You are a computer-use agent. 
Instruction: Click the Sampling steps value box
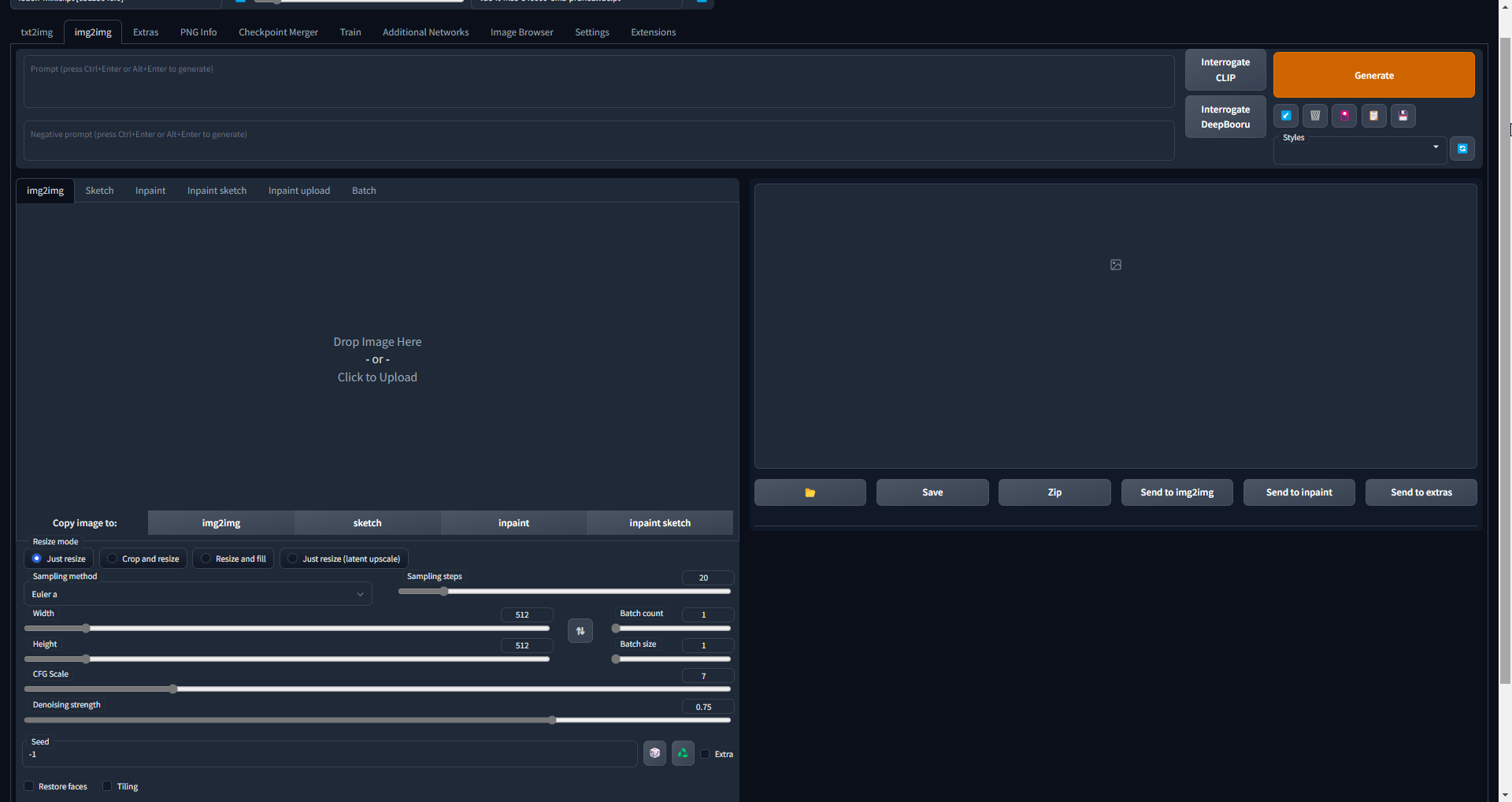(x=707, y=577)
